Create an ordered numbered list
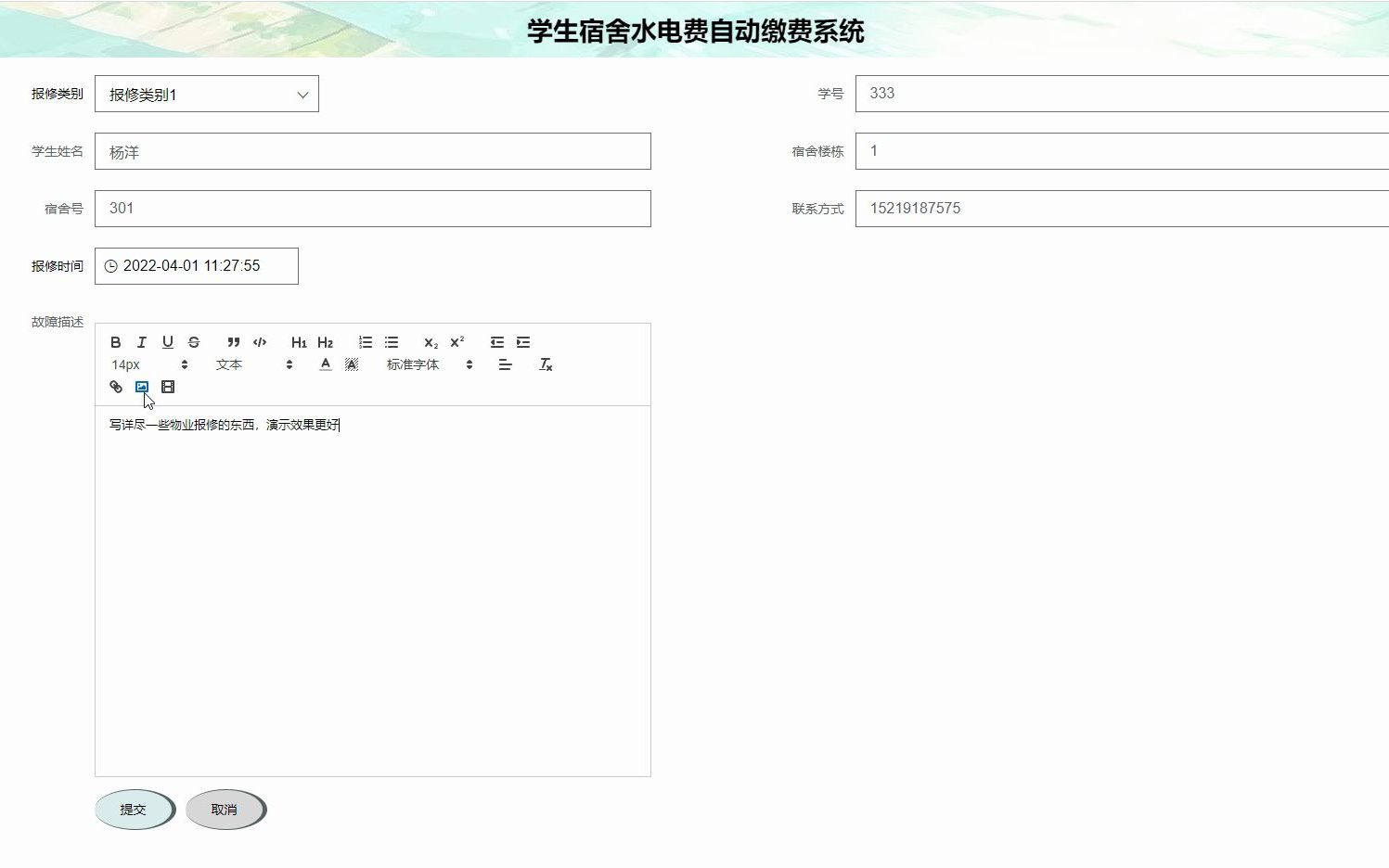The width and height of the screenshot is (1389, 868). point(366,342)
